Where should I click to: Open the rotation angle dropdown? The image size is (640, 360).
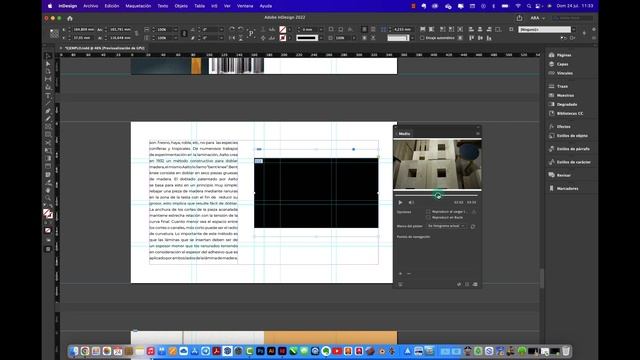tap(221, 30)
